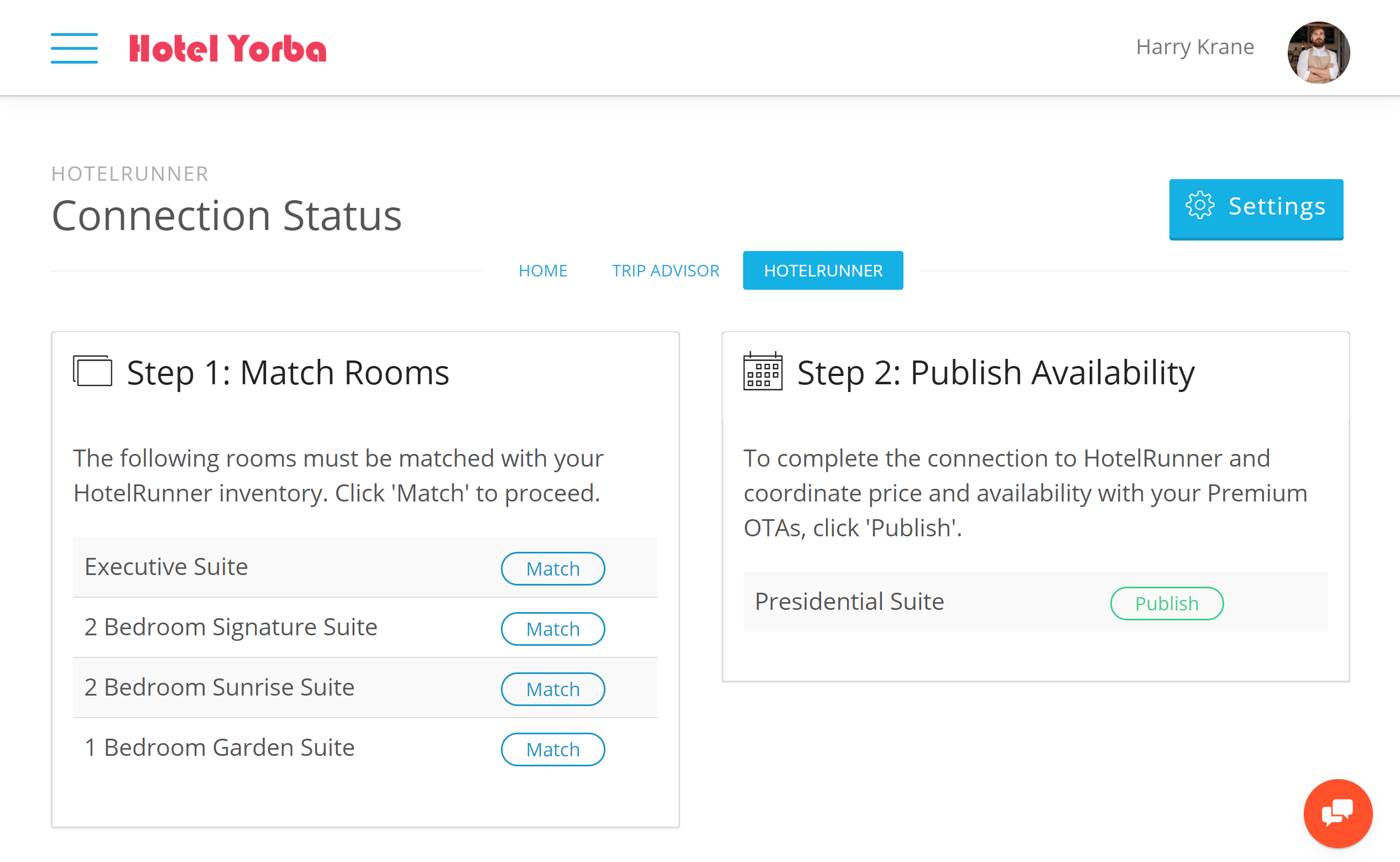Click the Step 1: Match Rooms heading

(288, 373)
